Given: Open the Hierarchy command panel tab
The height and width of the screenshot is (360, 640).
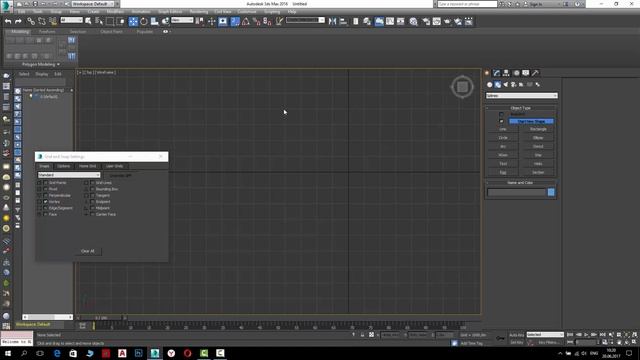Looking at the screenshot, I should (506, 73).
